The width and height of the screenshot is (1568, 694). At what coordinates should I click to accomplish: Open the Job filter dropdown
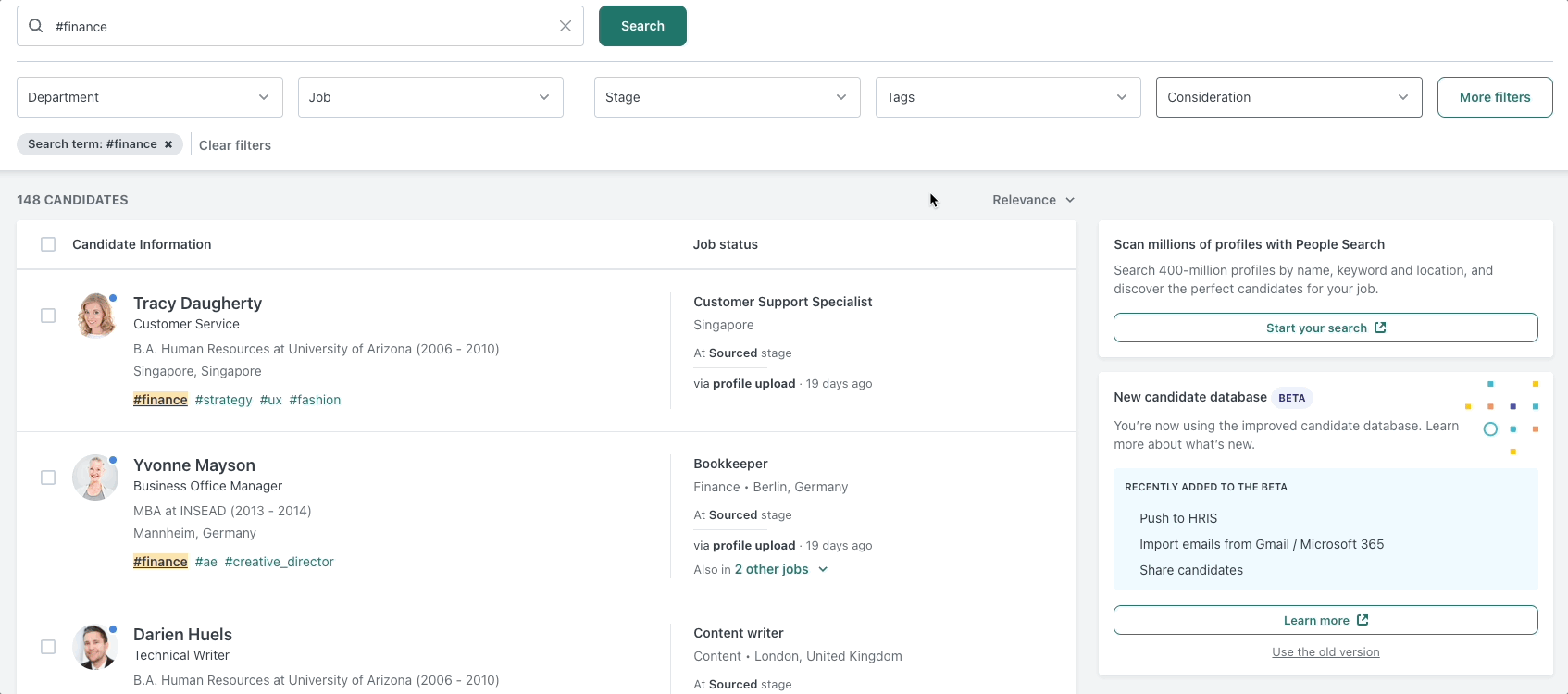tap(430, 97)
